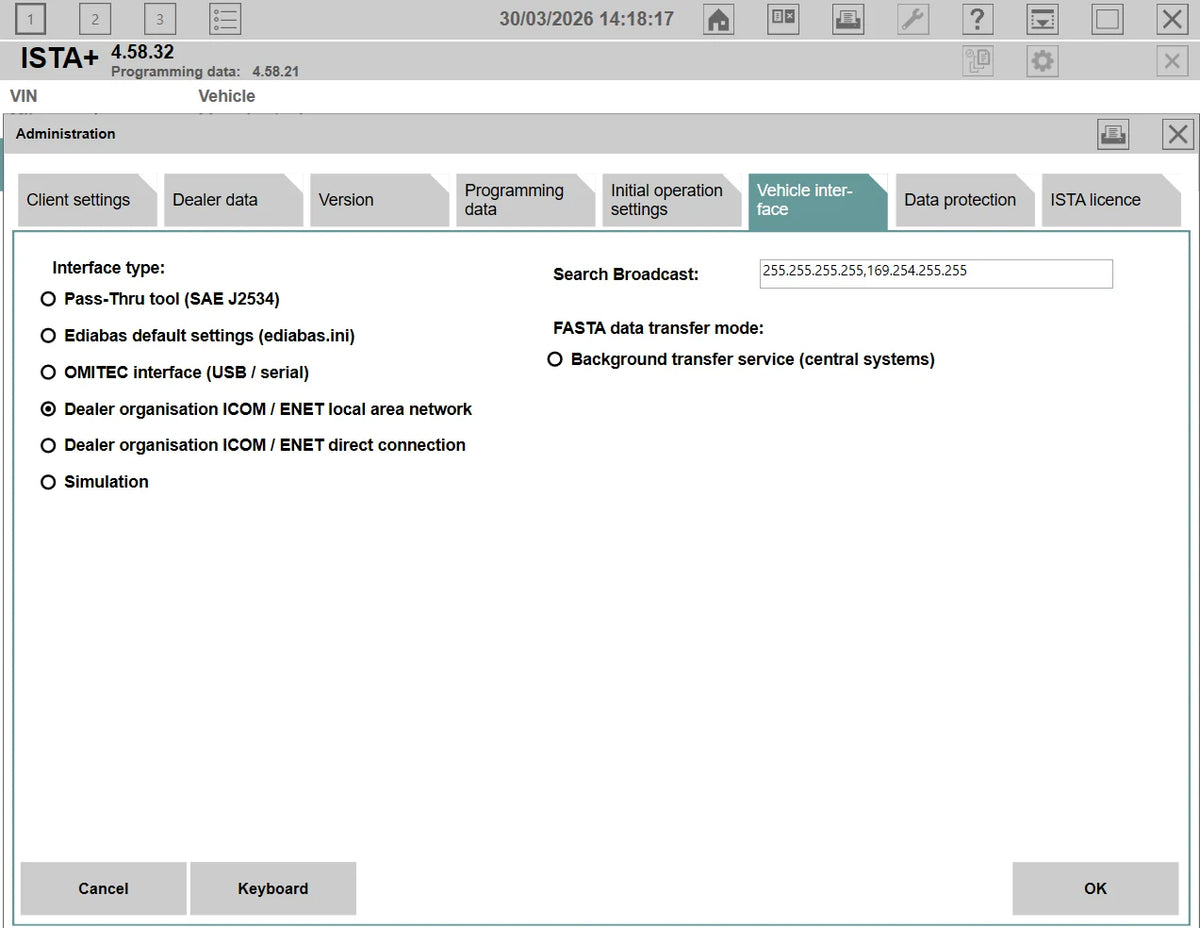Switch to Programming data tab
Screen dimensions: 1200x928
(x=524, y=200)
